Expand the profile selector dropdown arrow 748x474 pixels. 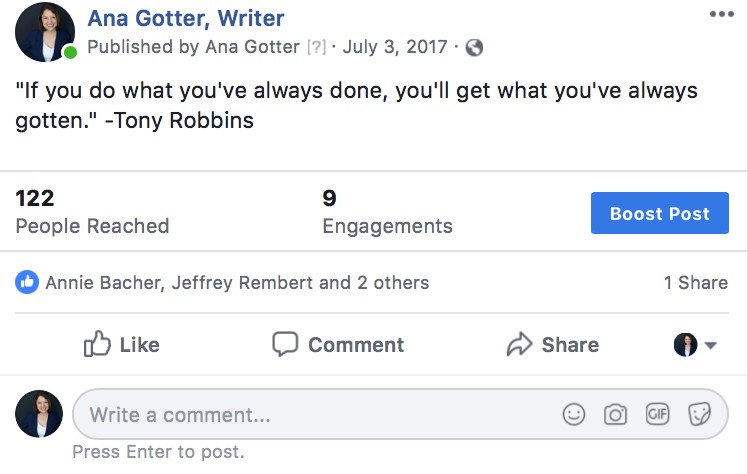tap(711, 346)
